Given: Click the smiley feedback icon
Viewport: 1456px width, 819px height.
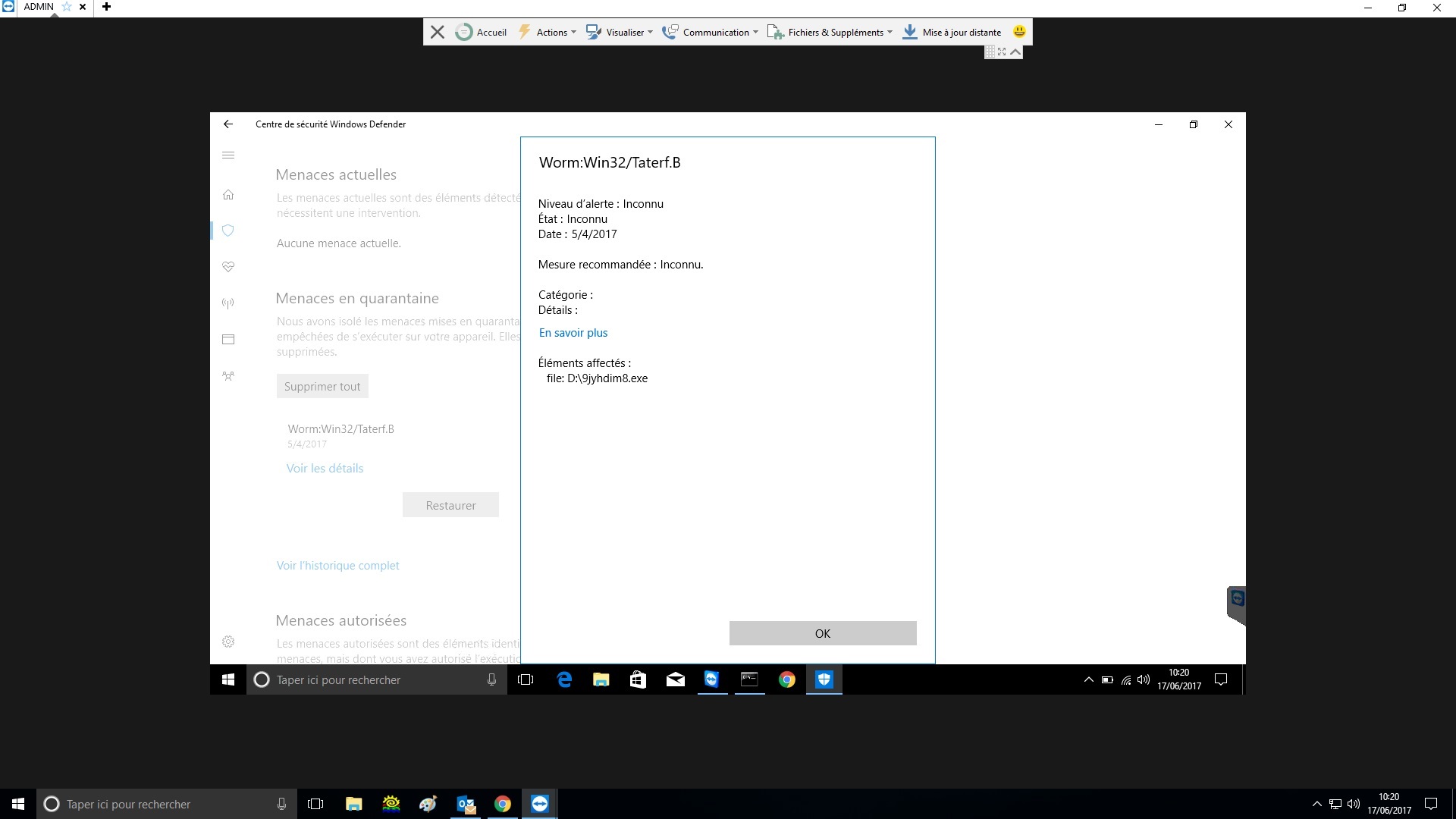Looking at the screenshot, I should [1019, 32].
